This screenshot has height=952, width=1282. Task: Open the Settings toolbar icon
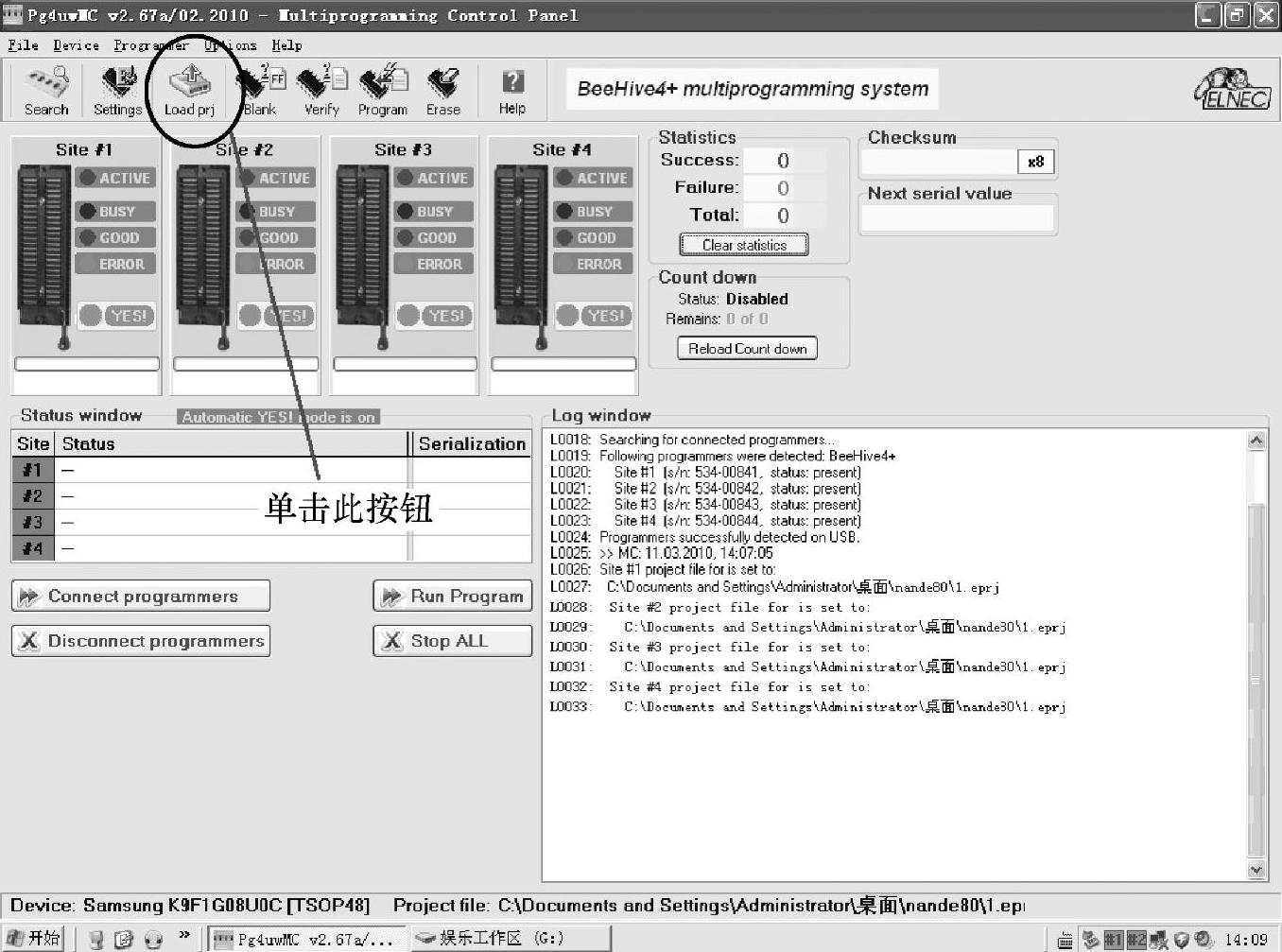click(117, 91)
